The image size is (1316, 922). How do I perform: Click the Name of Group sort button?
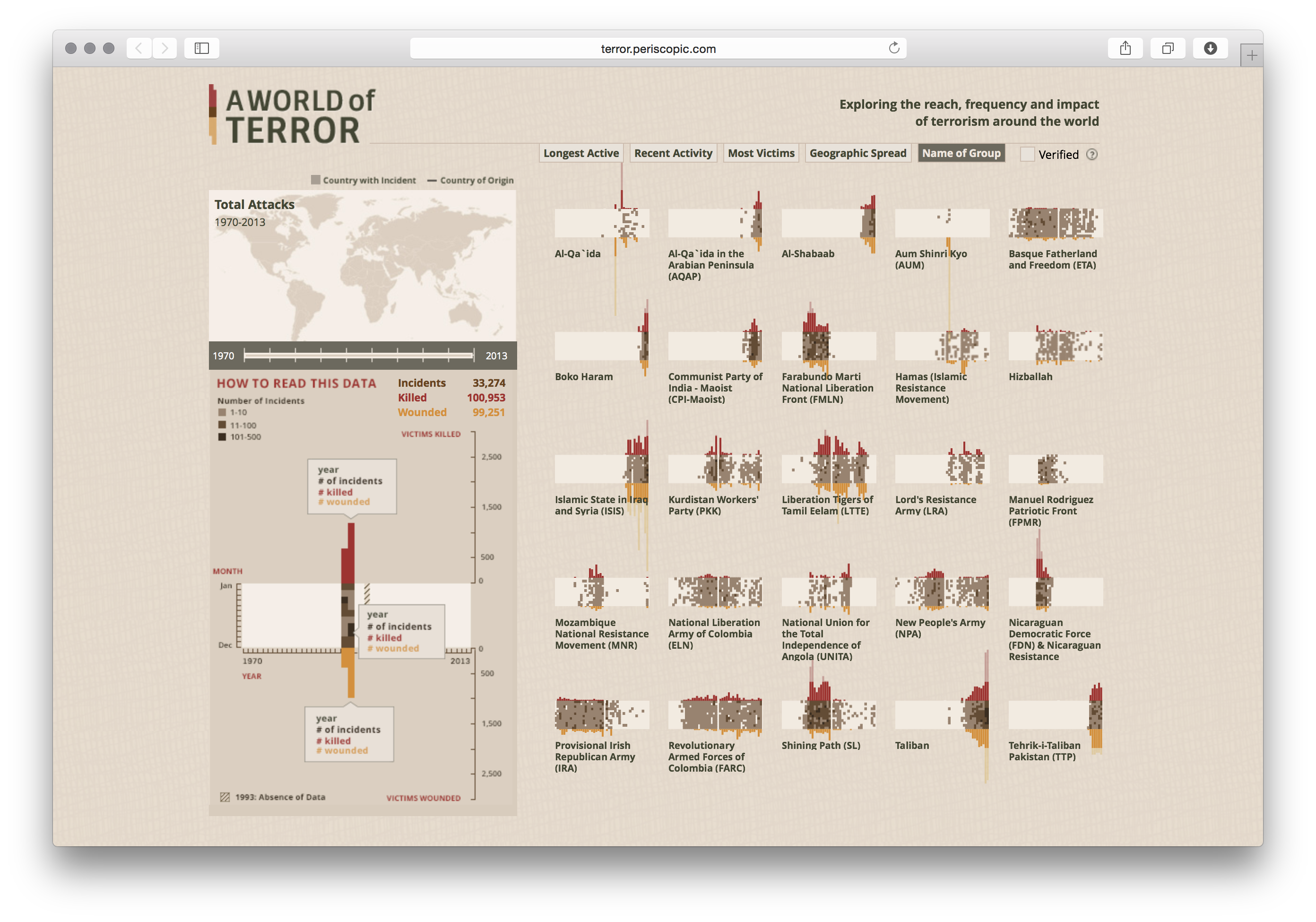click(961, 153)
